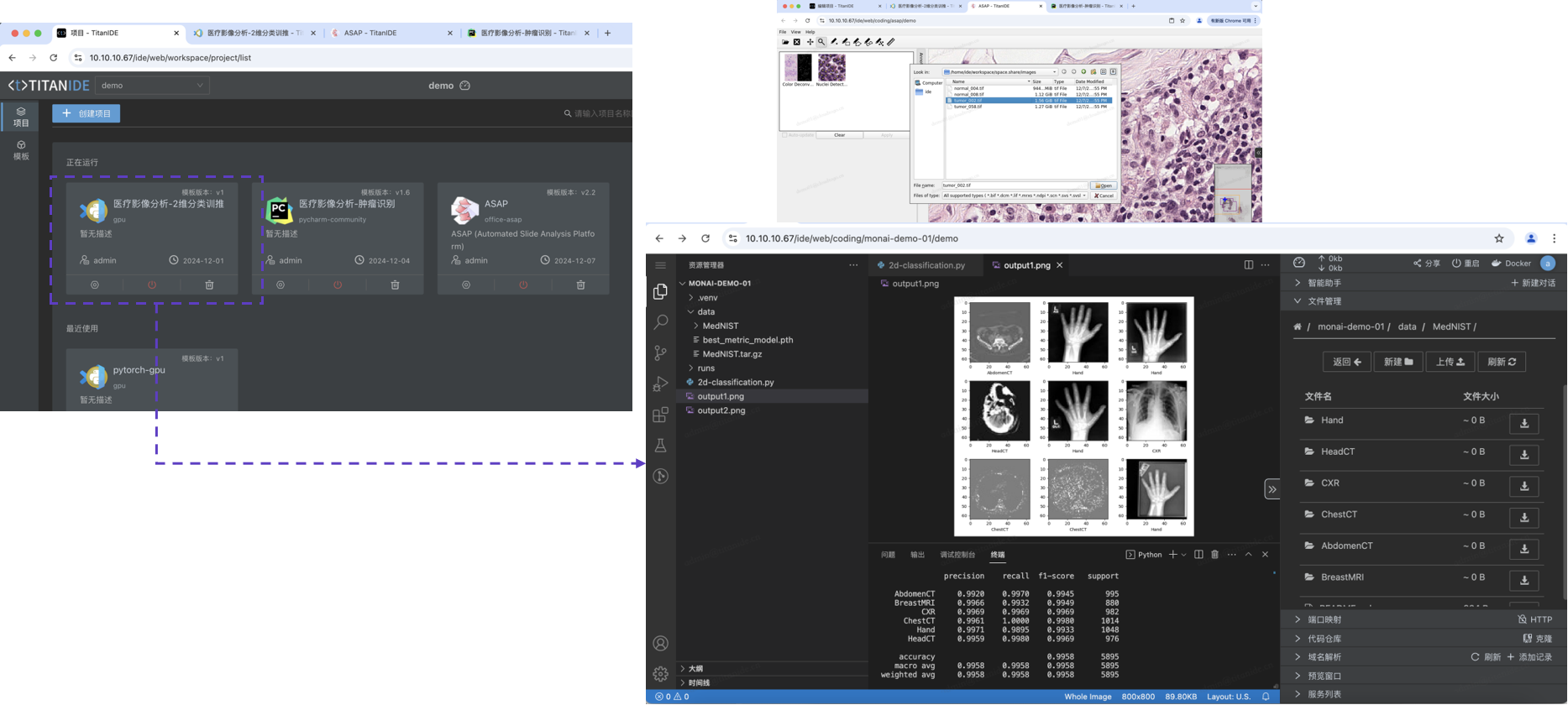The image size is (1568, 705).
Task: Open the Extensions view in activity bar
Action: pos(661,415)
